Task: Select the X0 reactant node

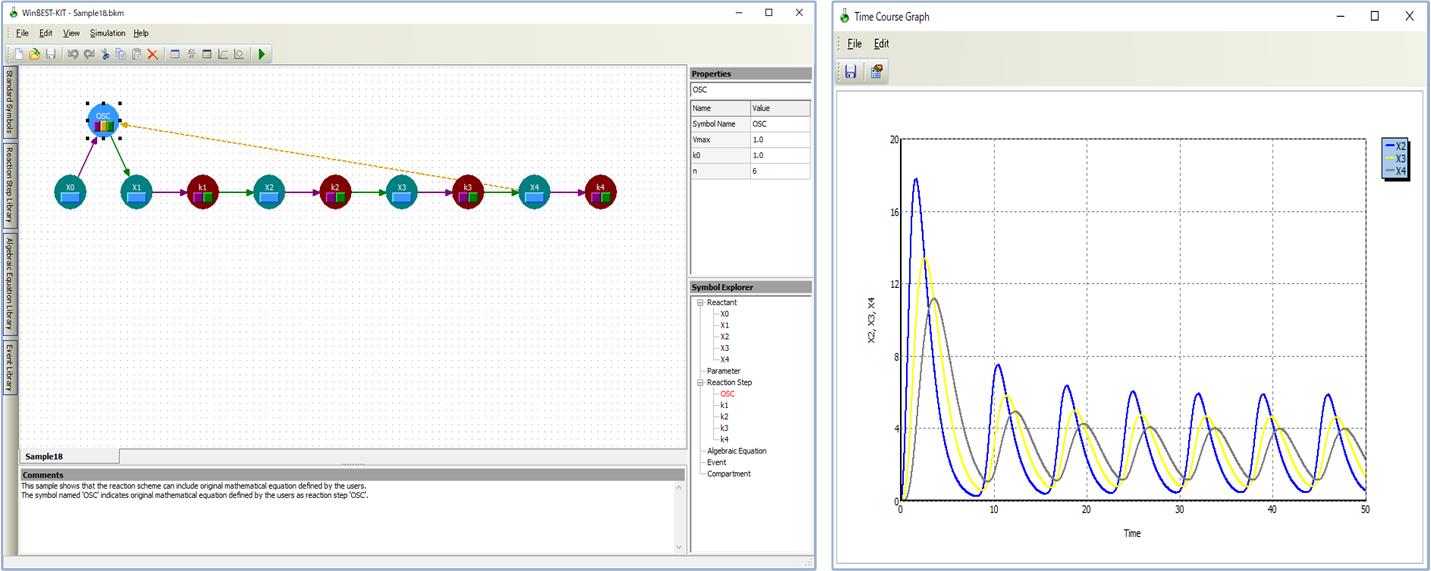Action: click(x=70, y=191)
